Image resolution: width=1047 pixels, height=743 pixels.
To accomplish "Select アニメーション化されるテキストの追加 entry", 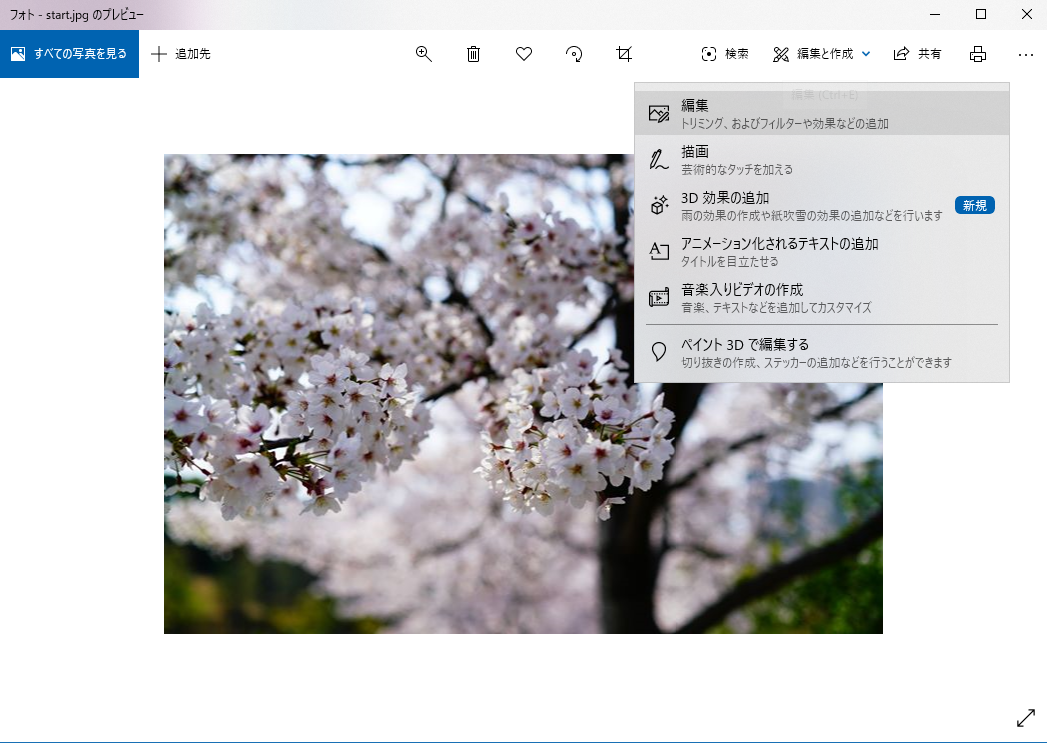I will coord(822,251).
